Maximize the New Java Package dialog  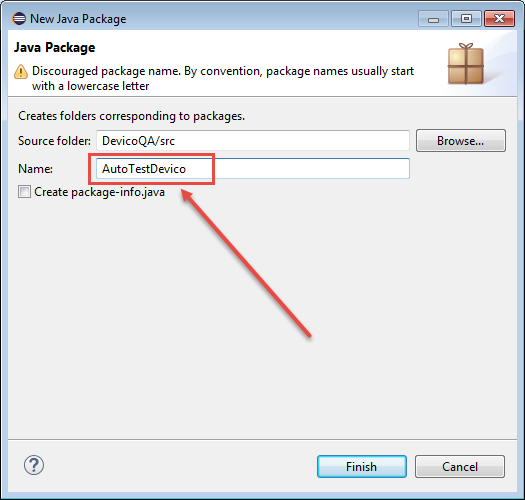[466, 19]
